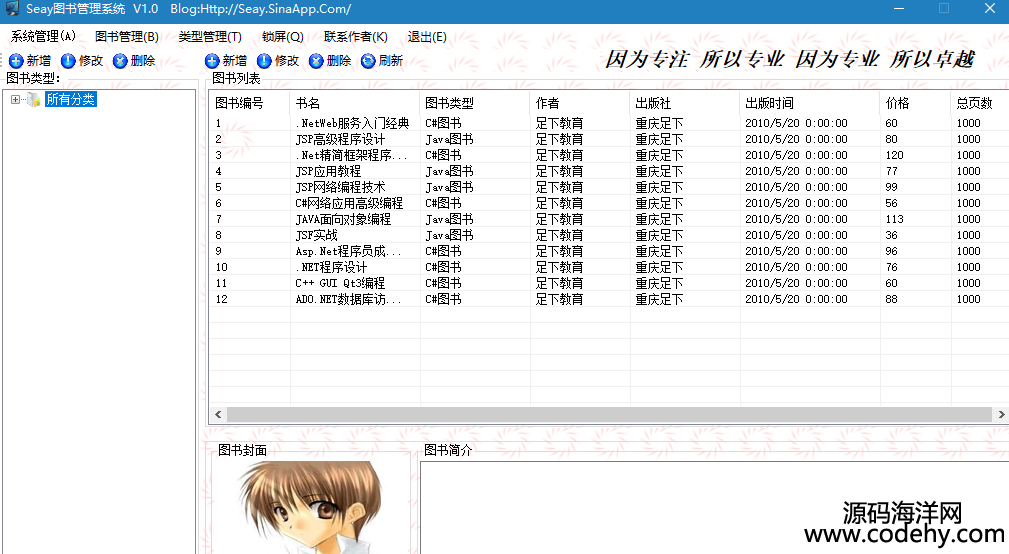
Task: Expand the 所有分类 tree node
Action: [15, 99]
